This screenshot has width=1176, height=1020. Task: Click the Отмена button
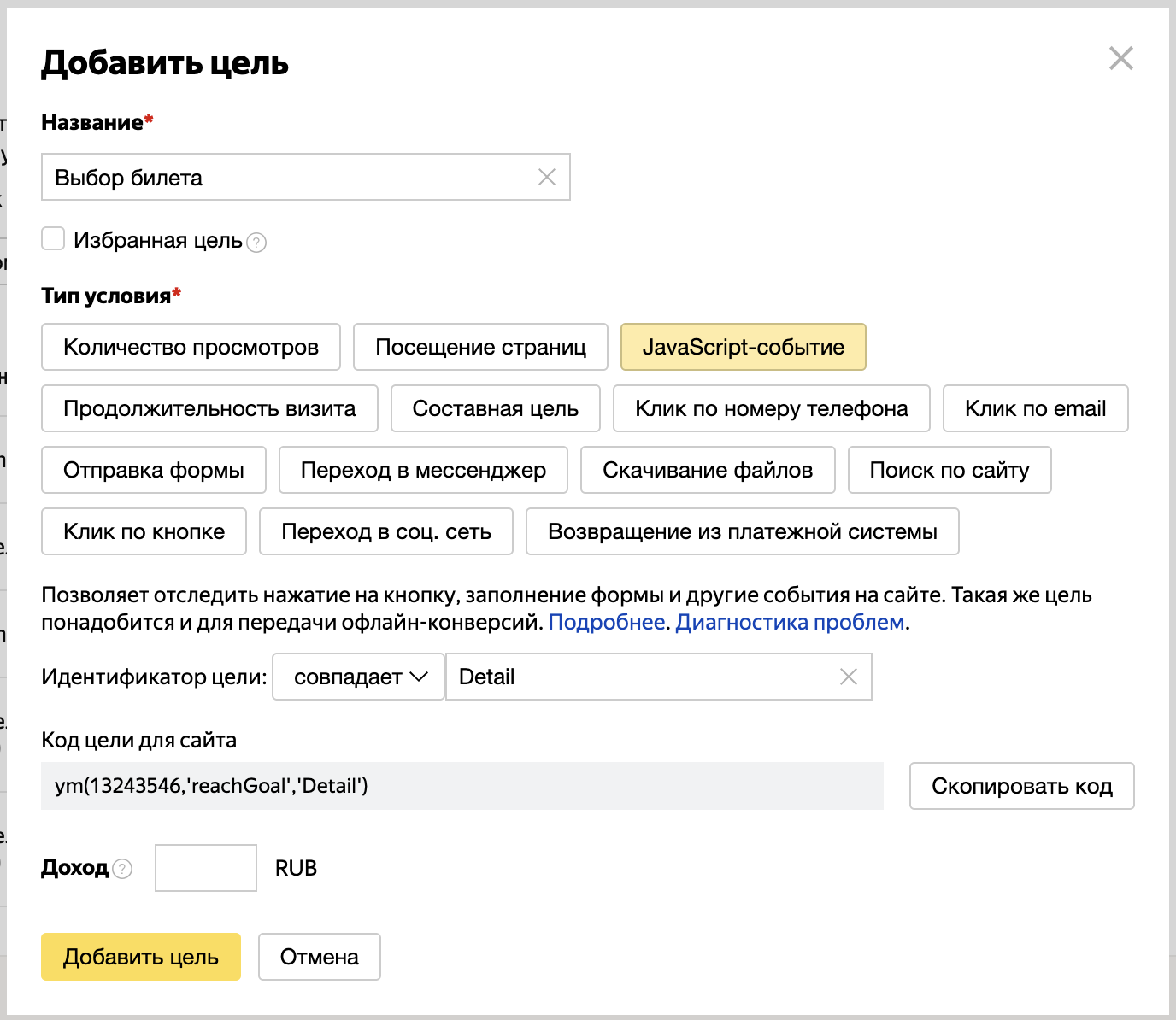319,957
